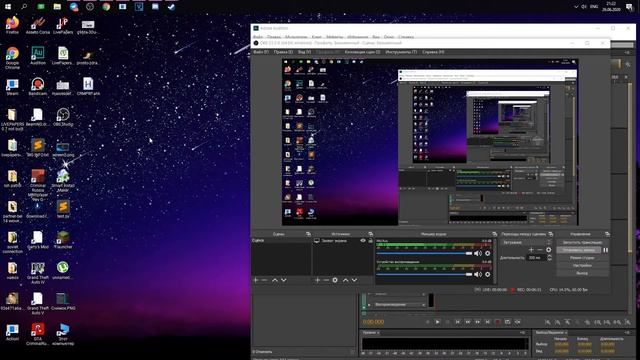Add a new source in Sources panel

pyautogui.click(x=317, y=280)
